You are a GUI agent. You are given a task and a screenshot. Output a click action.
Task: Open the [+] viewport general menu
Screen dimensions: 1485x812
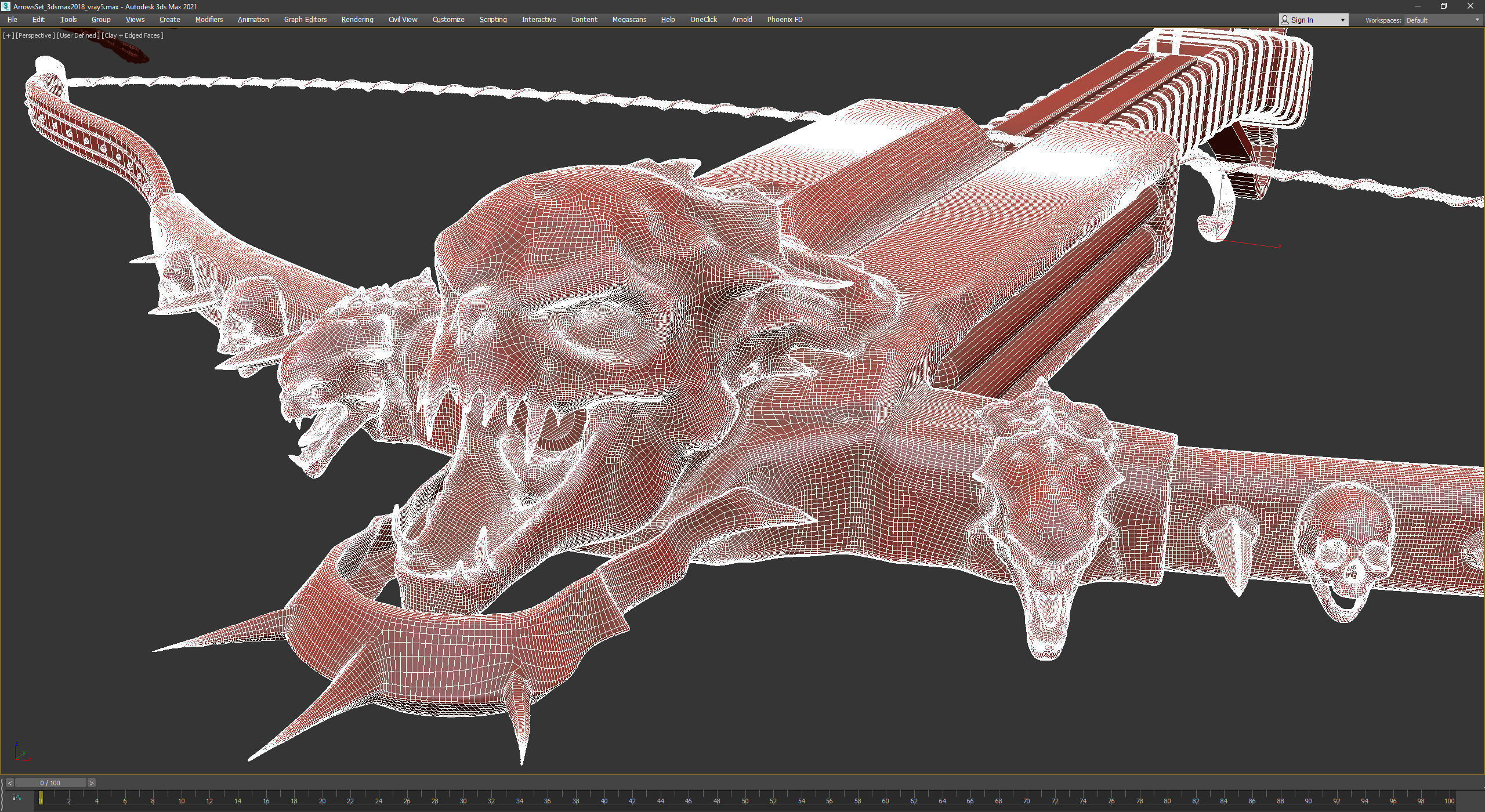pos(8,35)
